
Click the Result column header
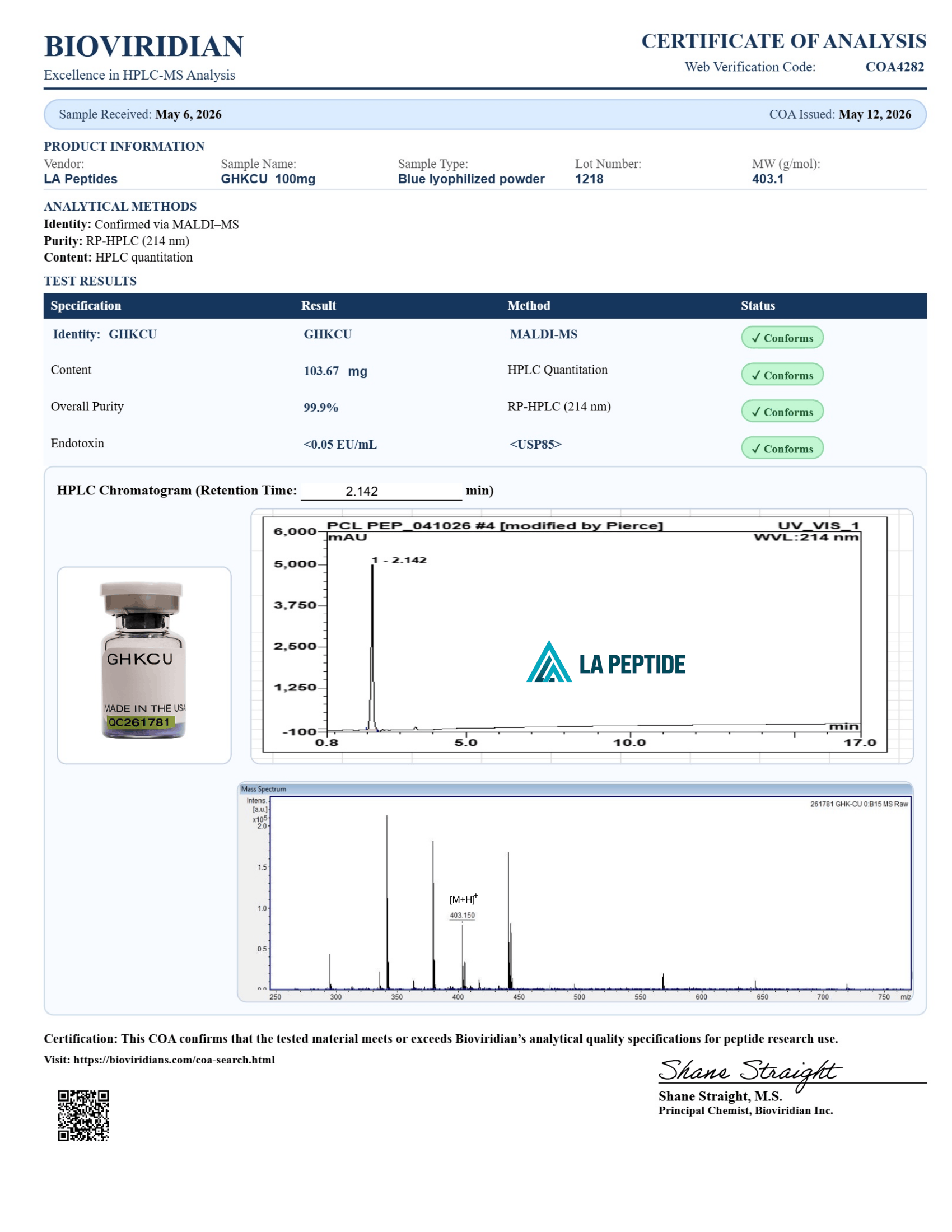click(x=318, y=305)
